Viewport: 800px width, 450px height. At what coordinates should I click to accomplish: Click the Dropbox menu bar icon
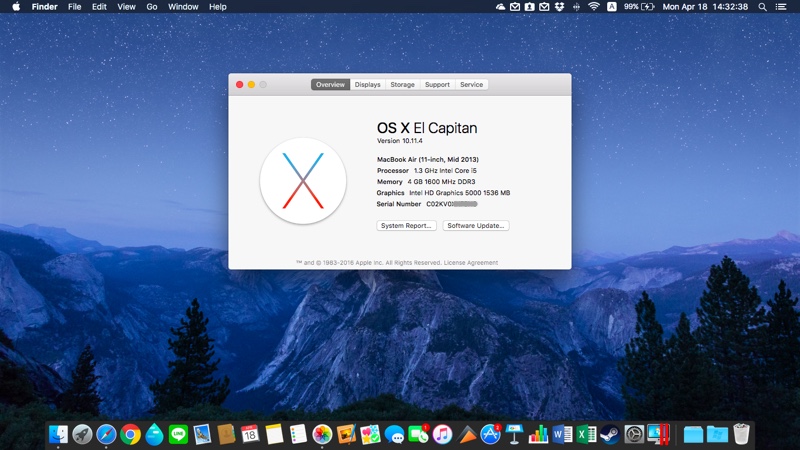pyautogui.click(x=559, y=7)
